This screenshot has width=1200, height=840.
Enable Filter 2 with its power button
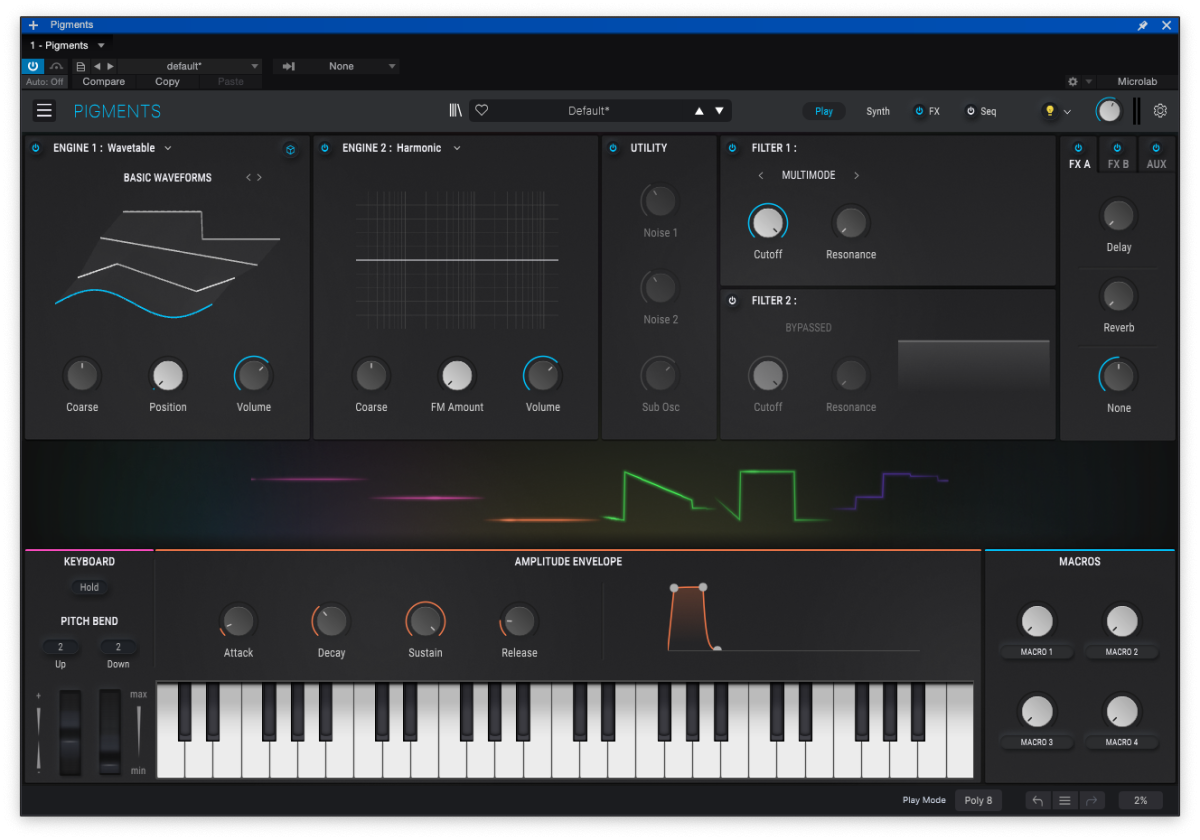(x=732, y=301)
